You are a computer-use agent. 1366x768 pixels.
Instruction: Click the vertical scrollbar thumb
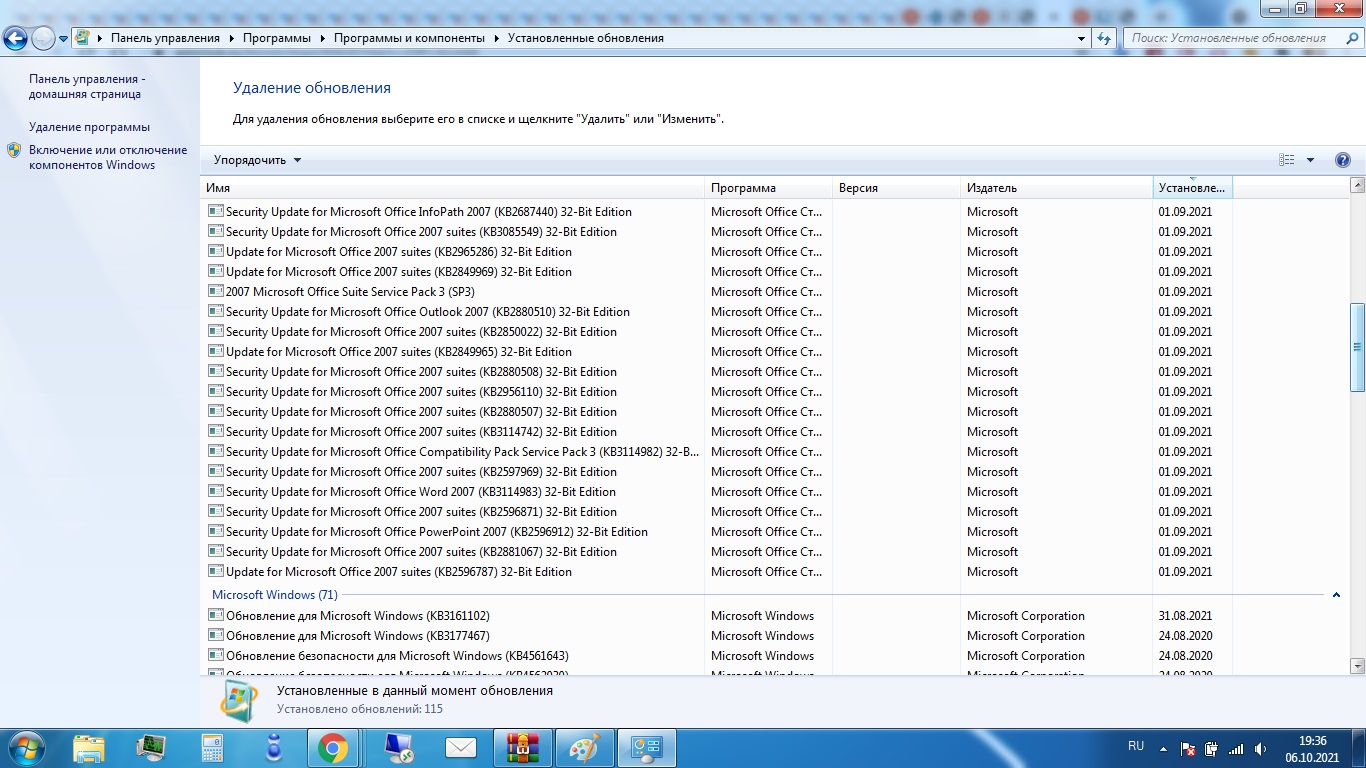1357,347
